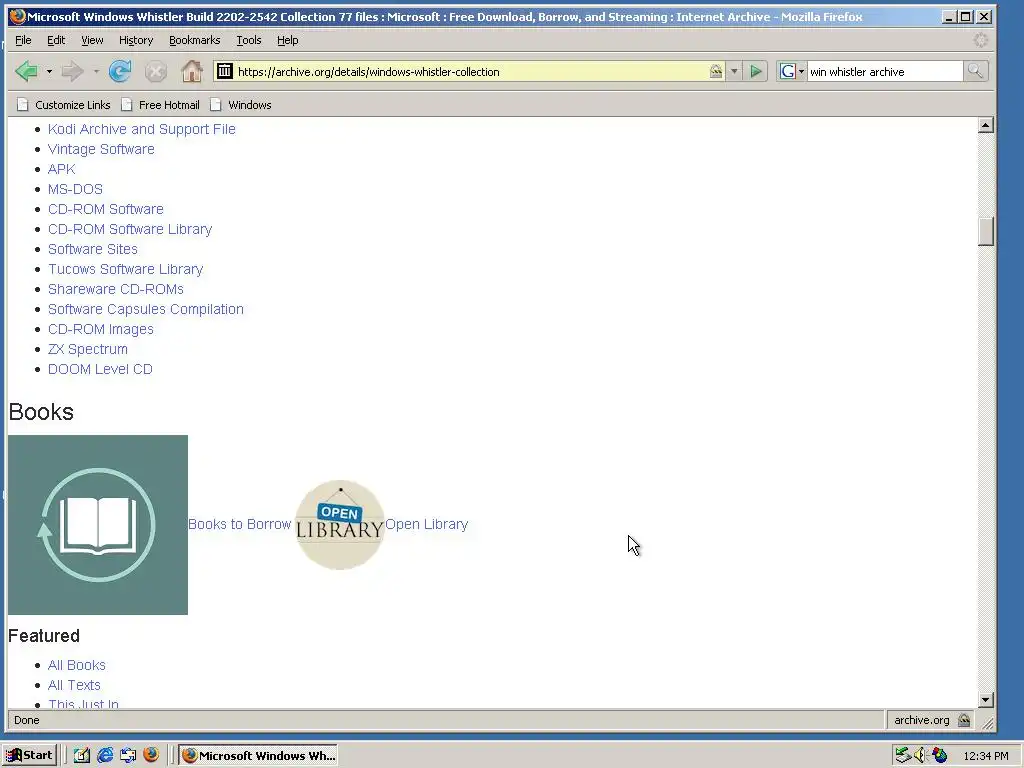Click the Firefox icon in title bar
This screenshot has width=1024, height=768.
tap(18, 16)
